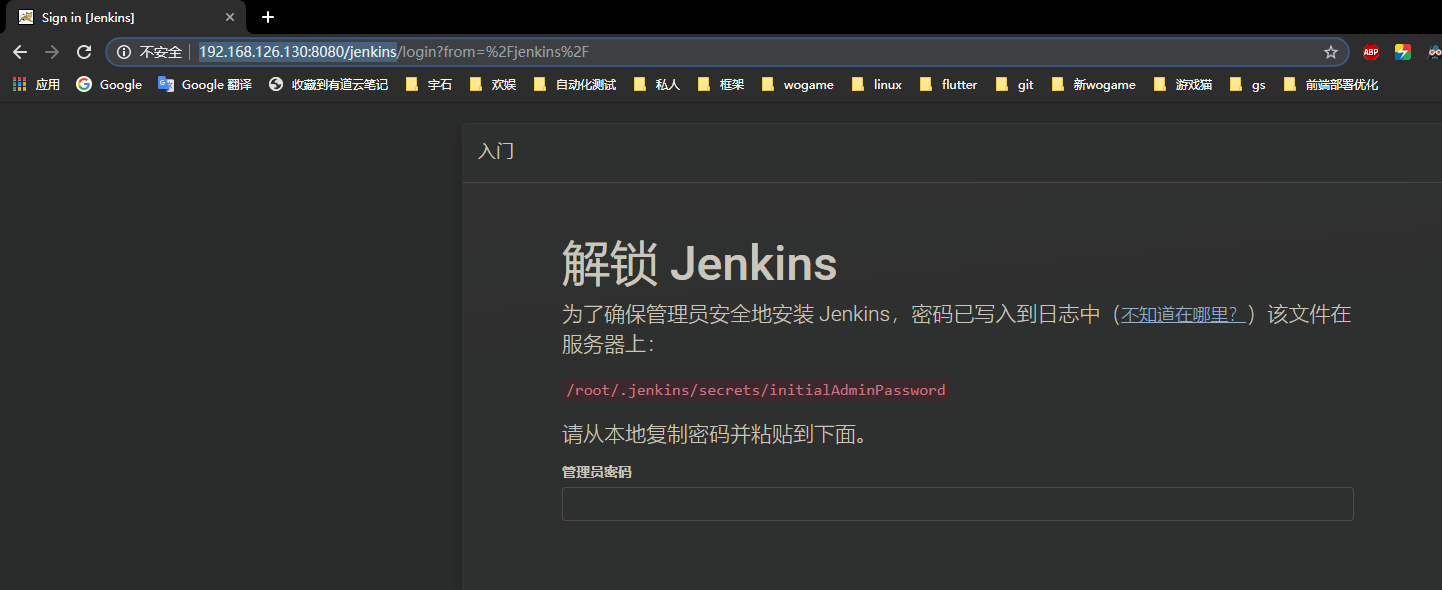The image size is (1442, 590).
Task: Navigate back with the back arrow
Action: (x=19, y=51)
